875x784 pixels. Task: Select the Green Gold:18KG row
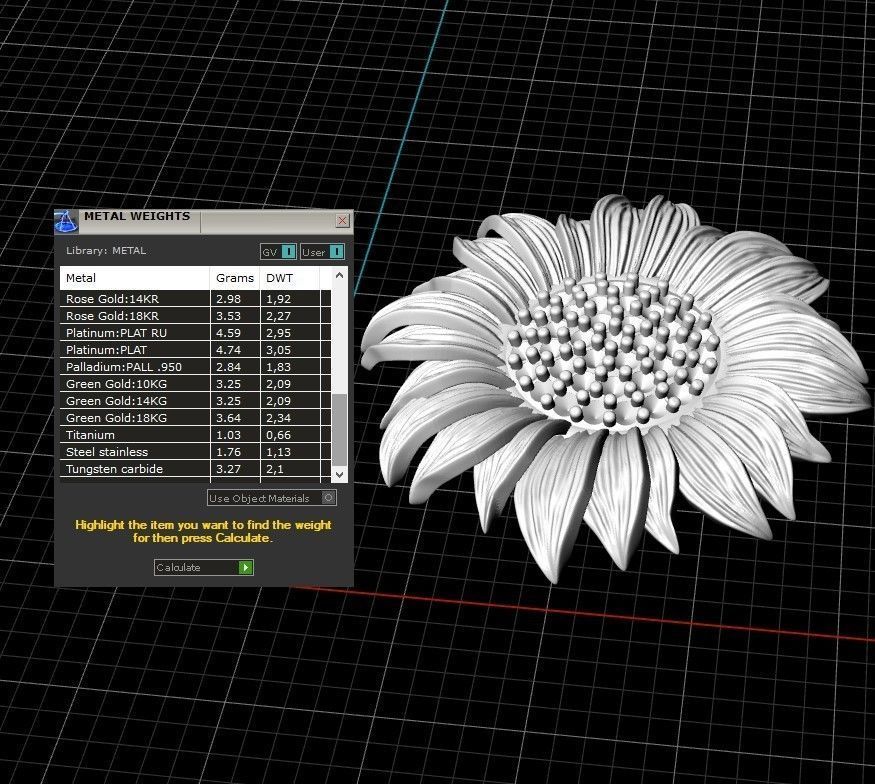pos(195,418)
